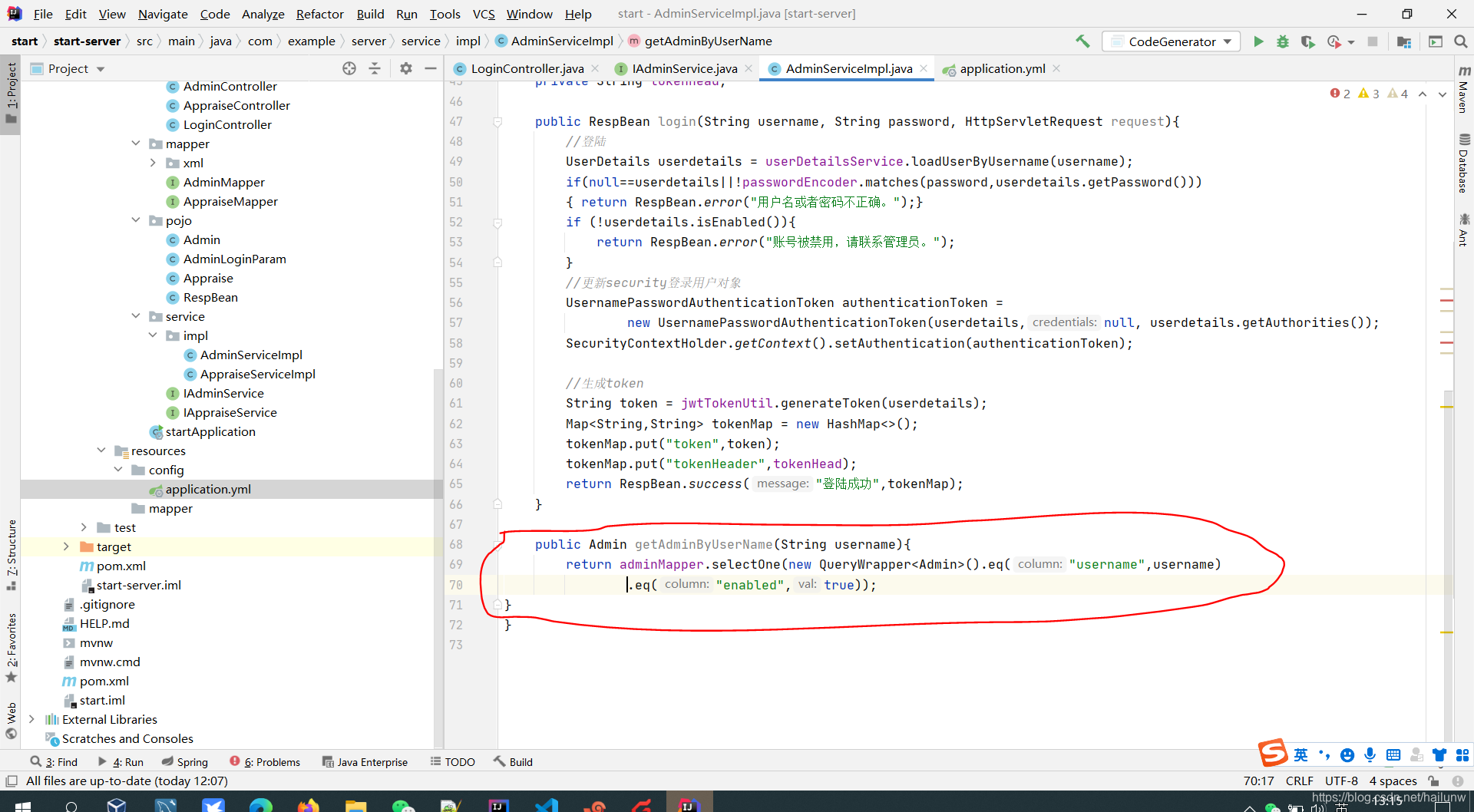This screenshot has width=1474, height=812.
Task: Click CRLF line separator in status bar
Action: (x=1299, y=781)
